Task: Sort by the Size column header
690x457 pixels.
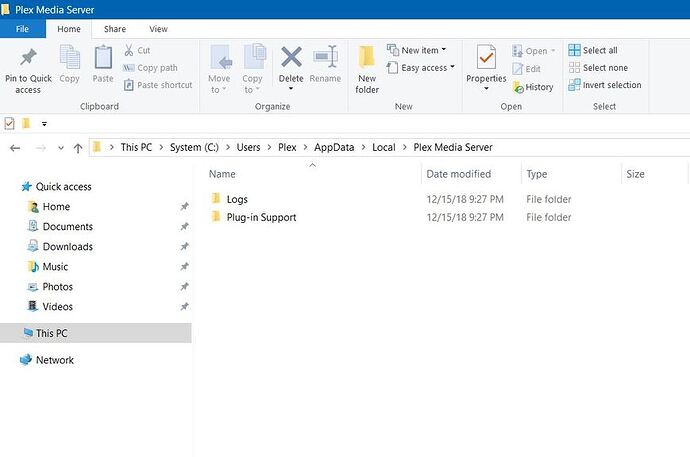Action: click(635, 174)
